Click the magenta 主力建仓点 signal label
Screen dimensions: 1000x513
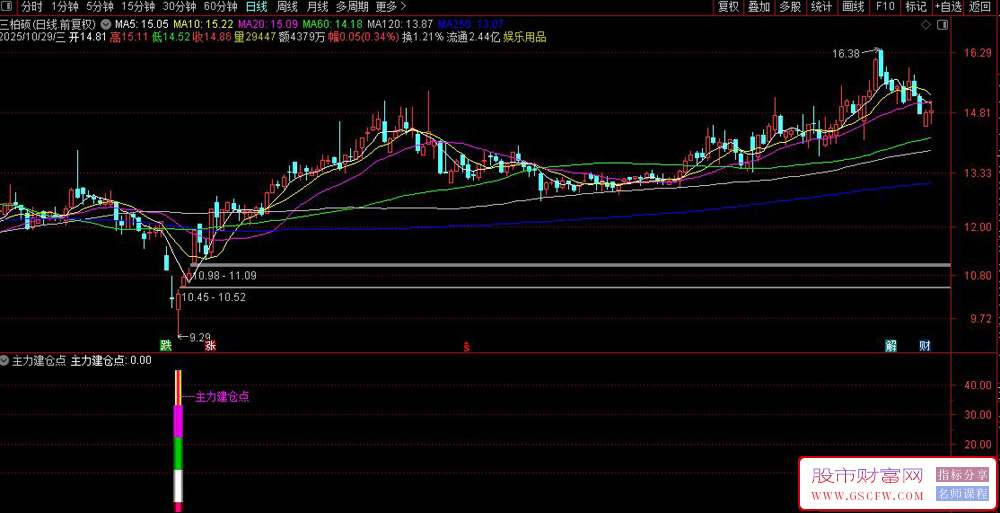(x=221, y=396)
